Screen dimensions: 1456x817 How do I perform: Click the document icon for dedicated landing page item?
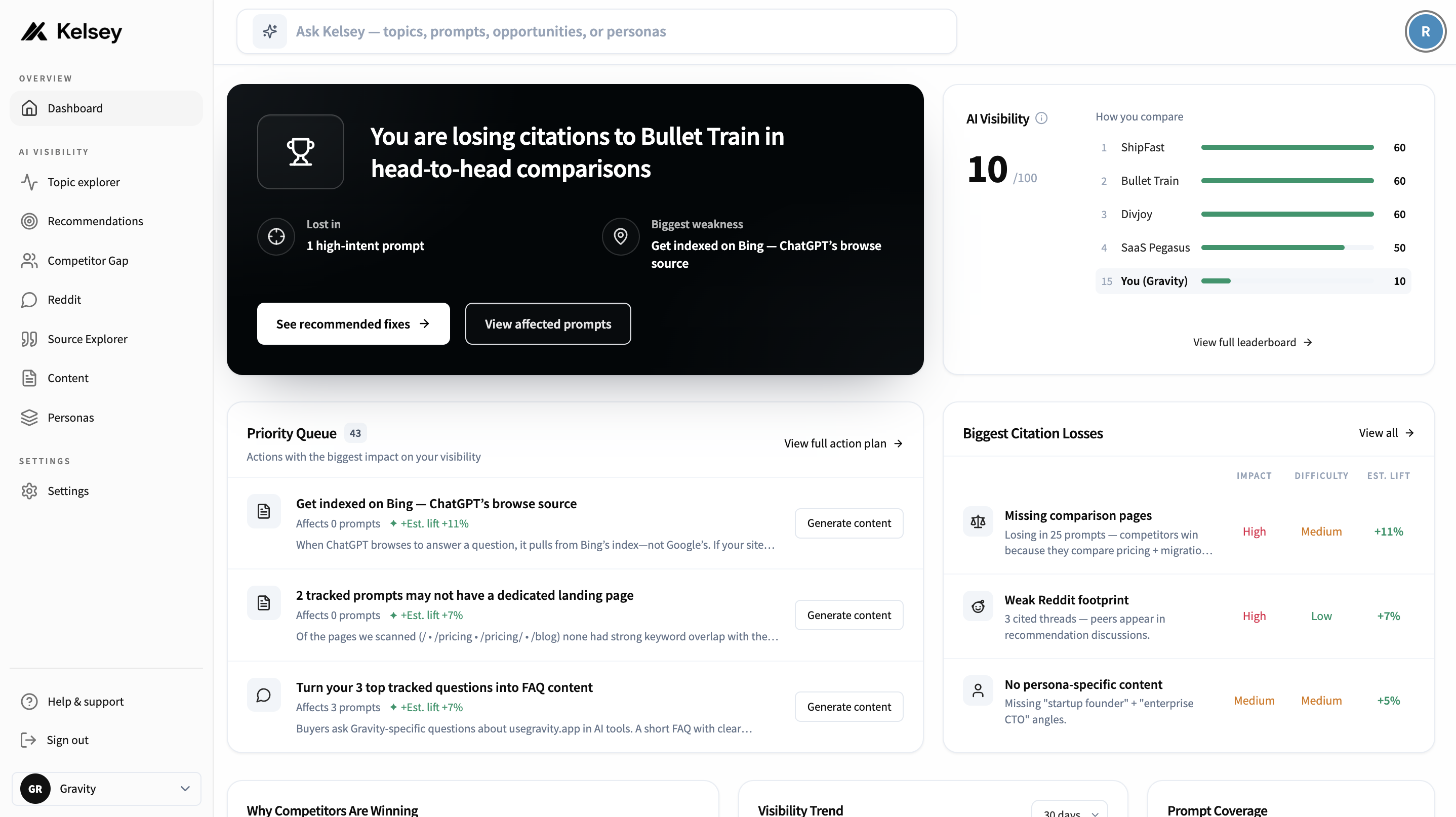(x=264, y=603)
